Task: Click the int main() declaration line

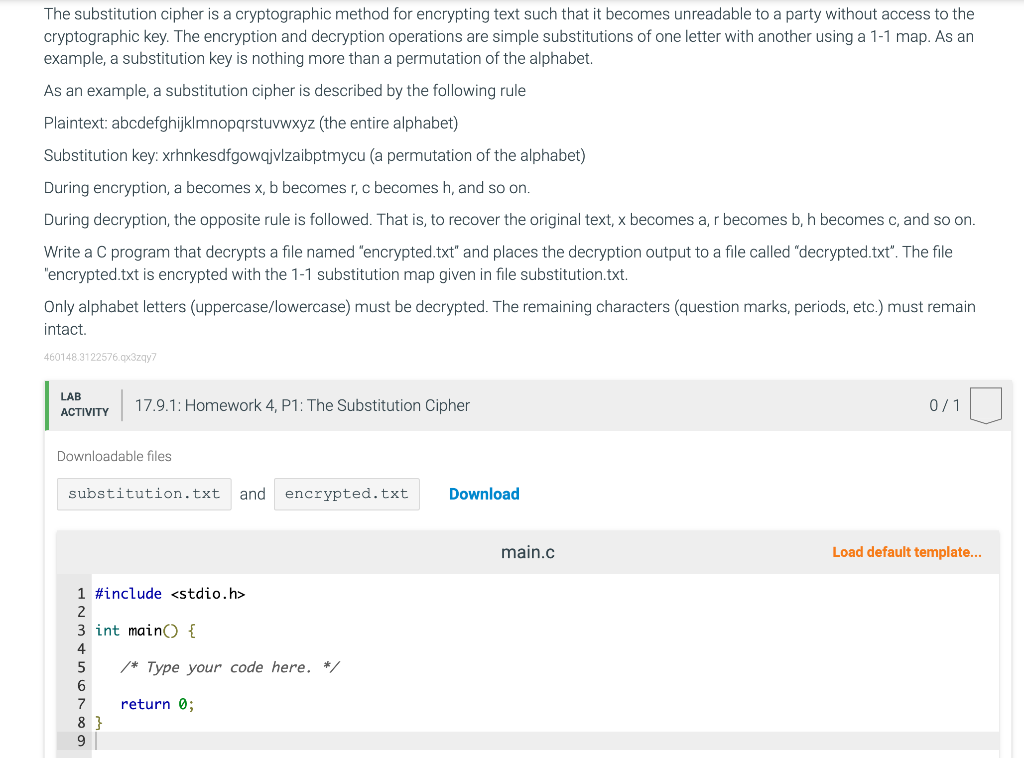Action: (x=140, y=630)
